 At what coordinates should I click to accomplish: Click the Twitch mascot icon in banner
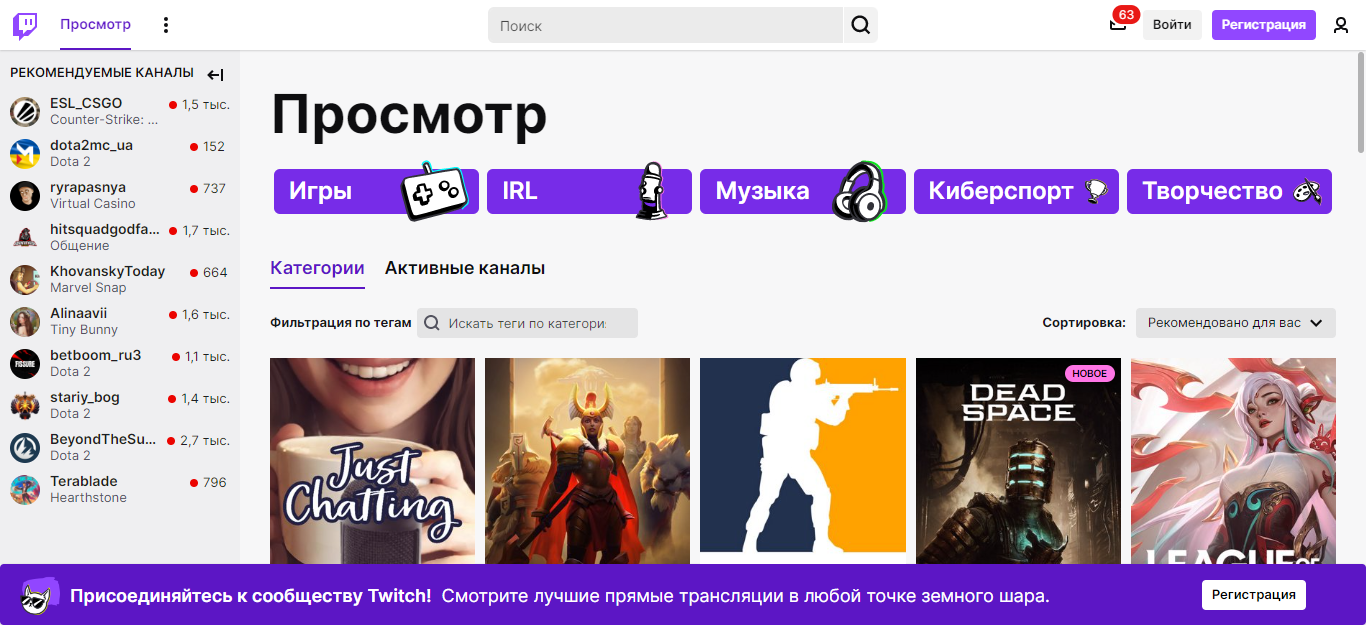coord(39,597)
